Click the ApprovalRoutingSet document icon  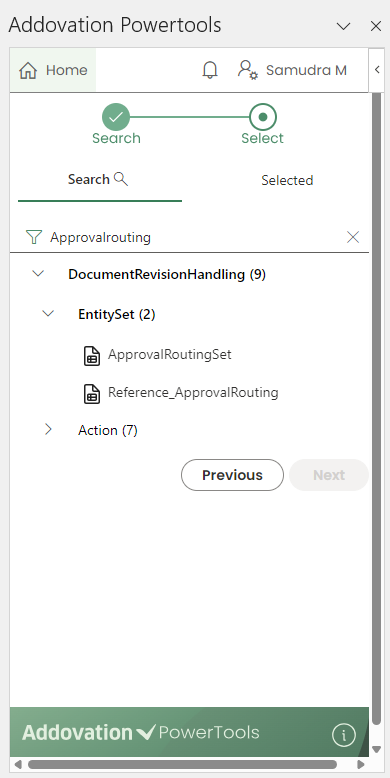tap(92, 355)
